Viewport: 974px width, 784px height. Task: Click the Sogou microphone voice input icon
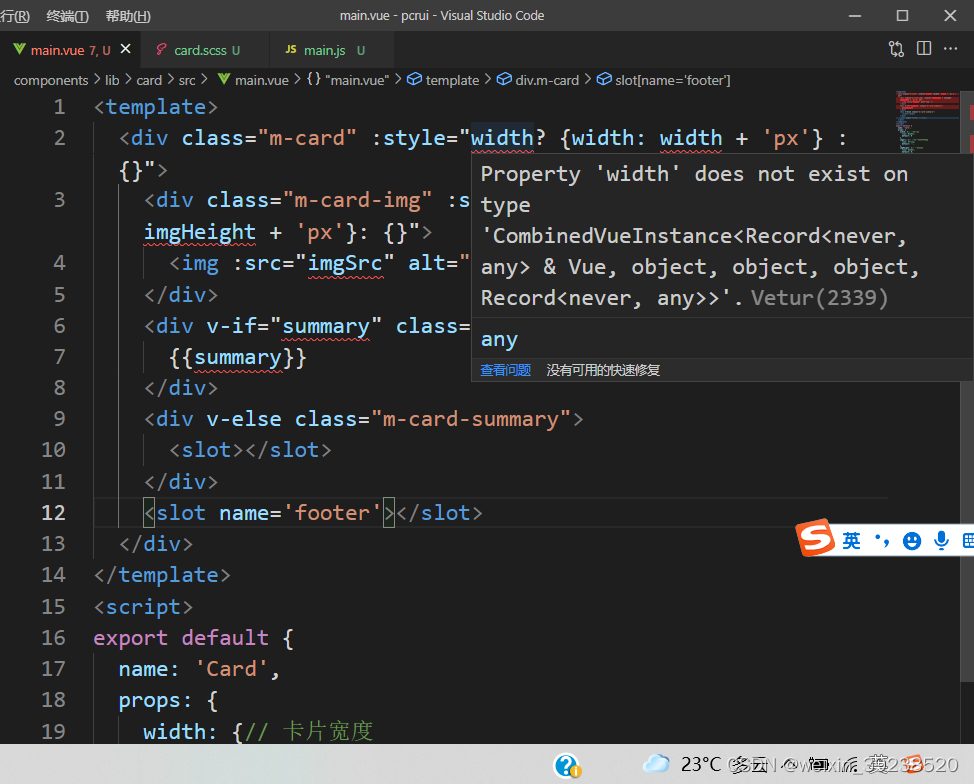(941, 540)
